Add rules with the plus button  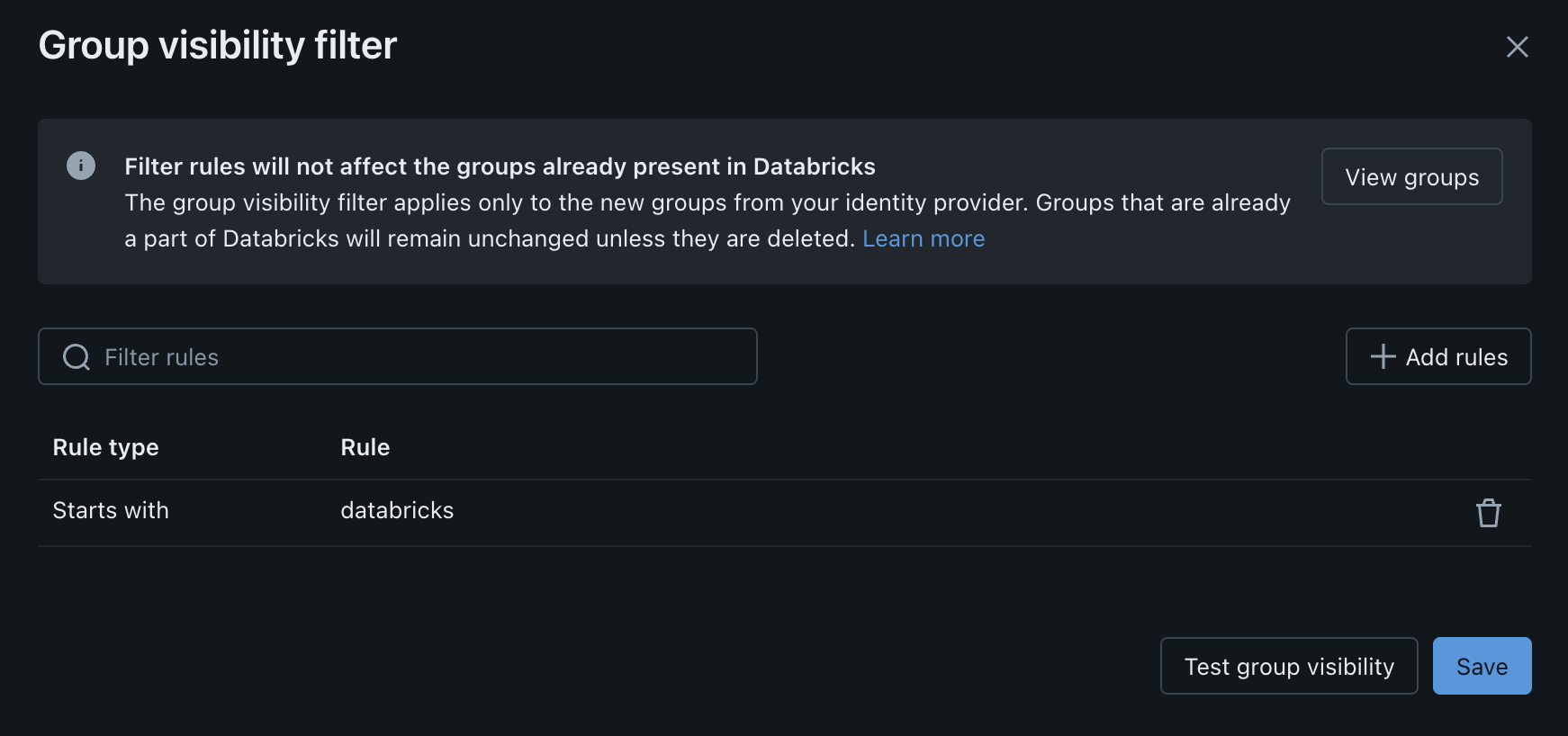pos(1438,356)
